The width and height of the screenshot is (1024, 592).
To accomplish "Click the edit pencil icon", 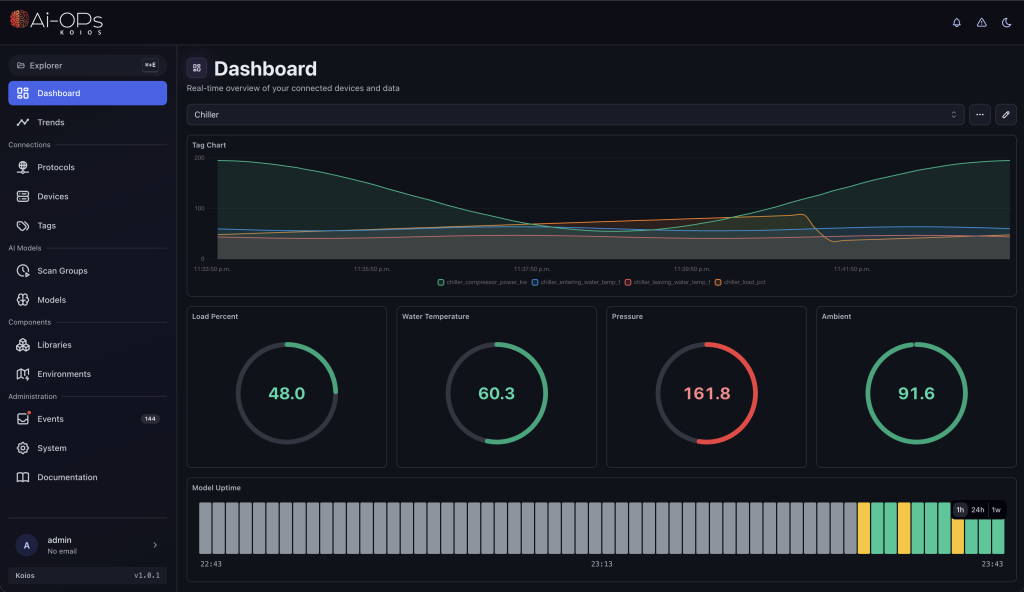I will click(x=1005, y=114).
